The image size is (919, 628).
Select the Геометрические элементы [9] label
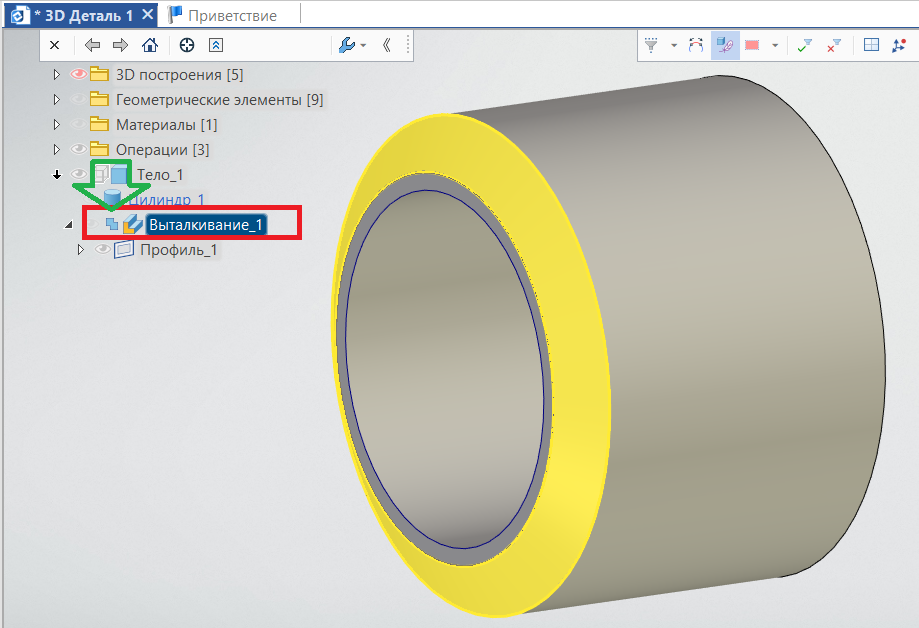pos(219,100)
